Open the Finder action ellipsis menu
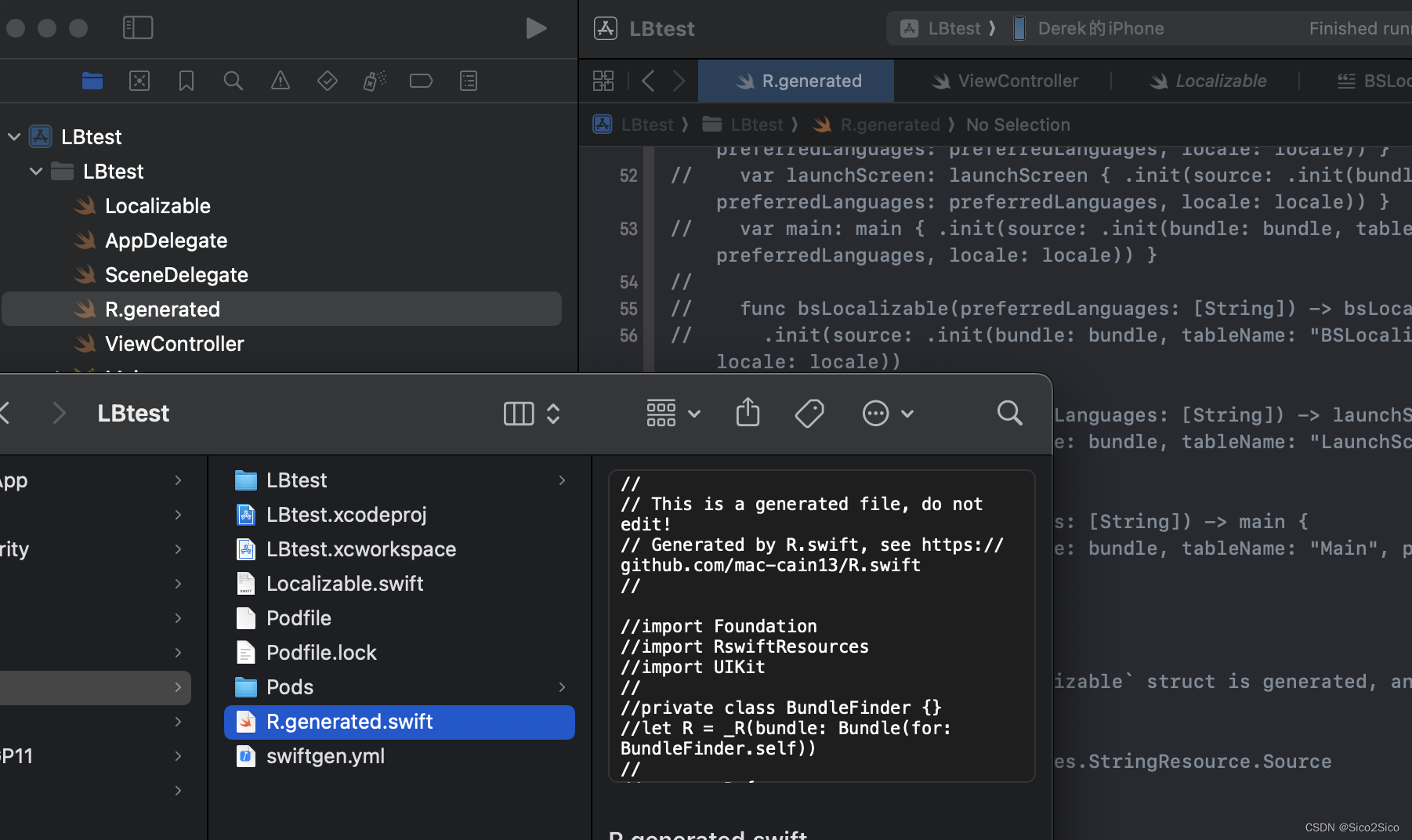Viewport: 1412px width, 840px height. point(887,413)
